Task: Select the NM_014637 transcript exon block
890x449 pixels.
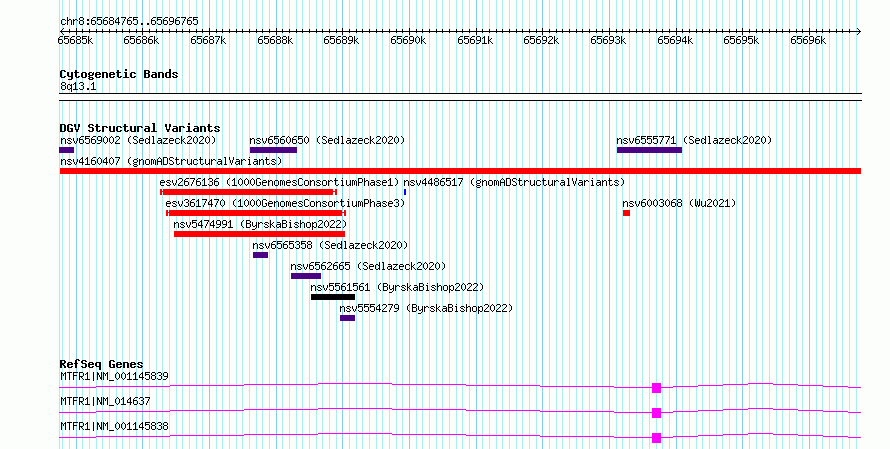Action: click(657, 413)
